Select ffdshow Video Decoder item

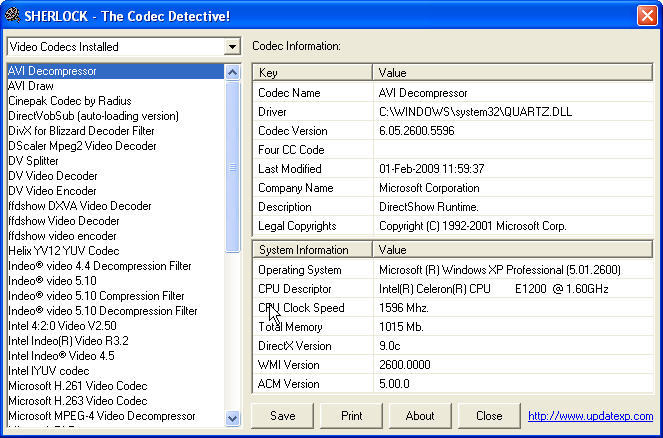click(x=64, y=221)
